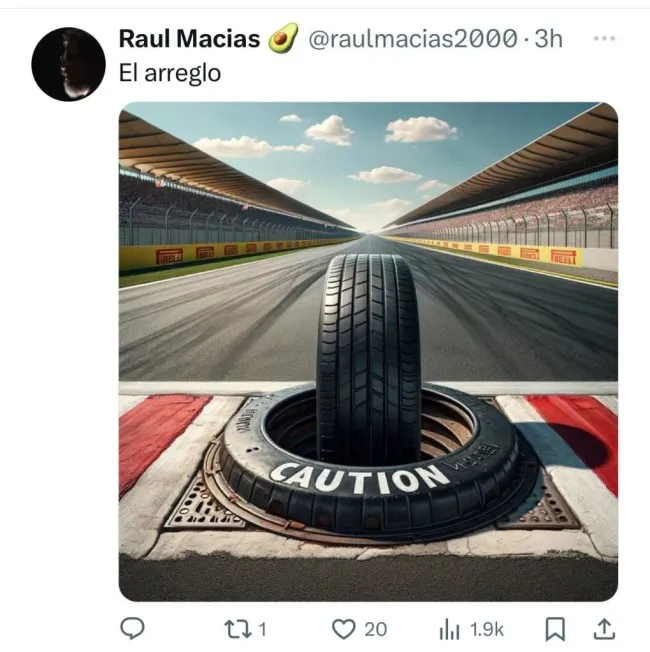Like the tweet with the heart icon
650x652 pixels.
tap(343, 629)
